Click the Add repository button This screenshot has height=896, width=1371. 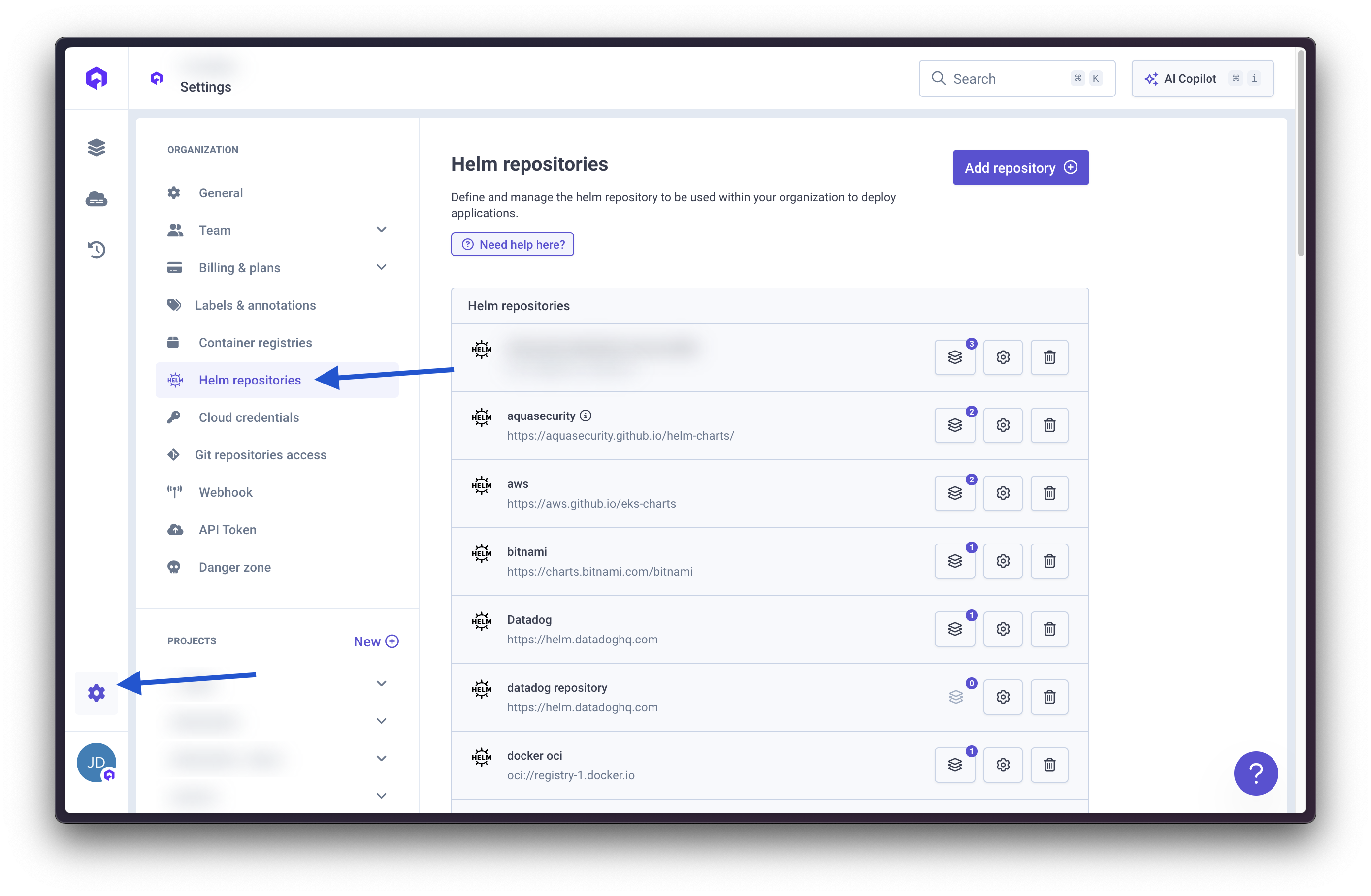click(1020, 167)
